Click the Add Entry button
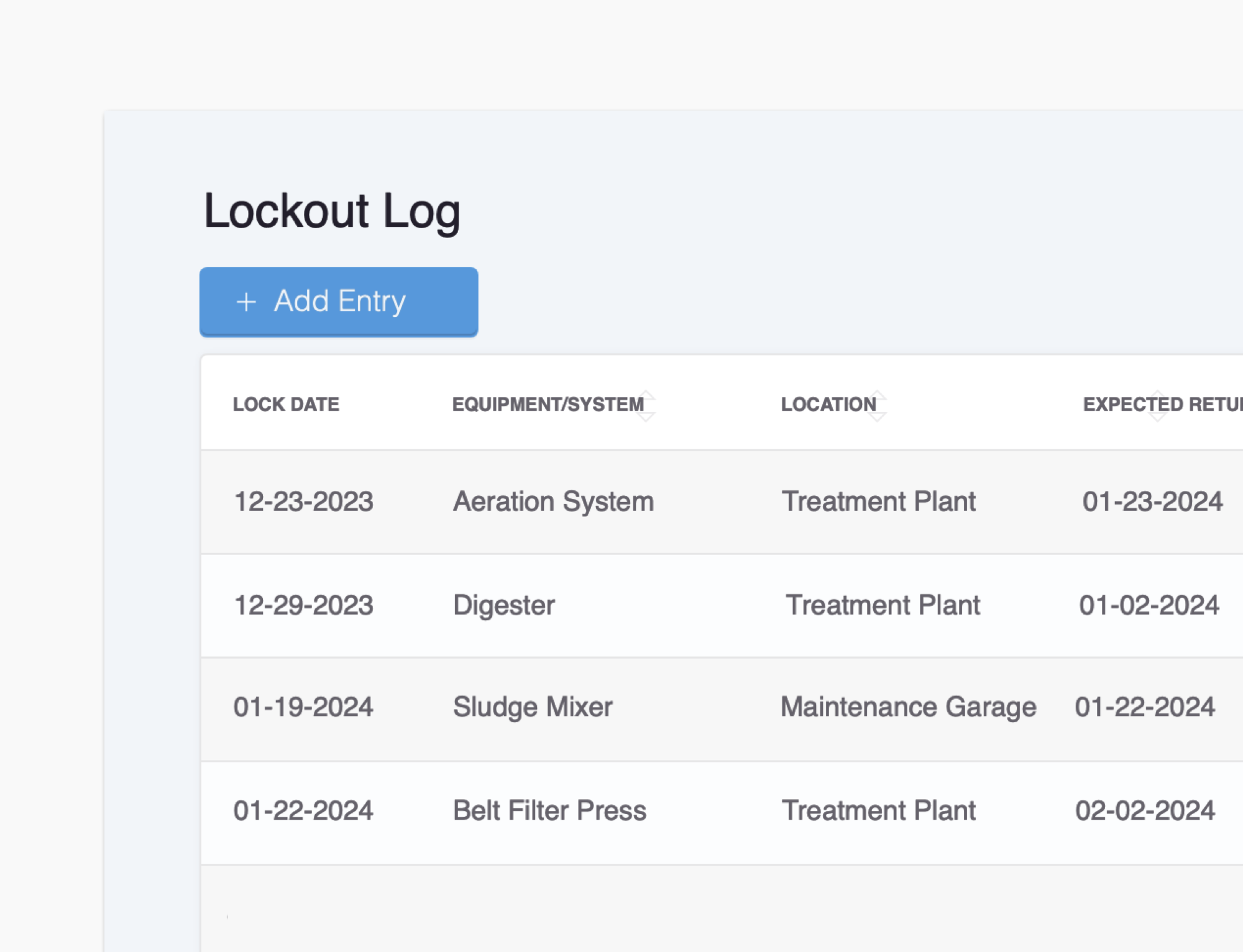 tap(338, 302)
